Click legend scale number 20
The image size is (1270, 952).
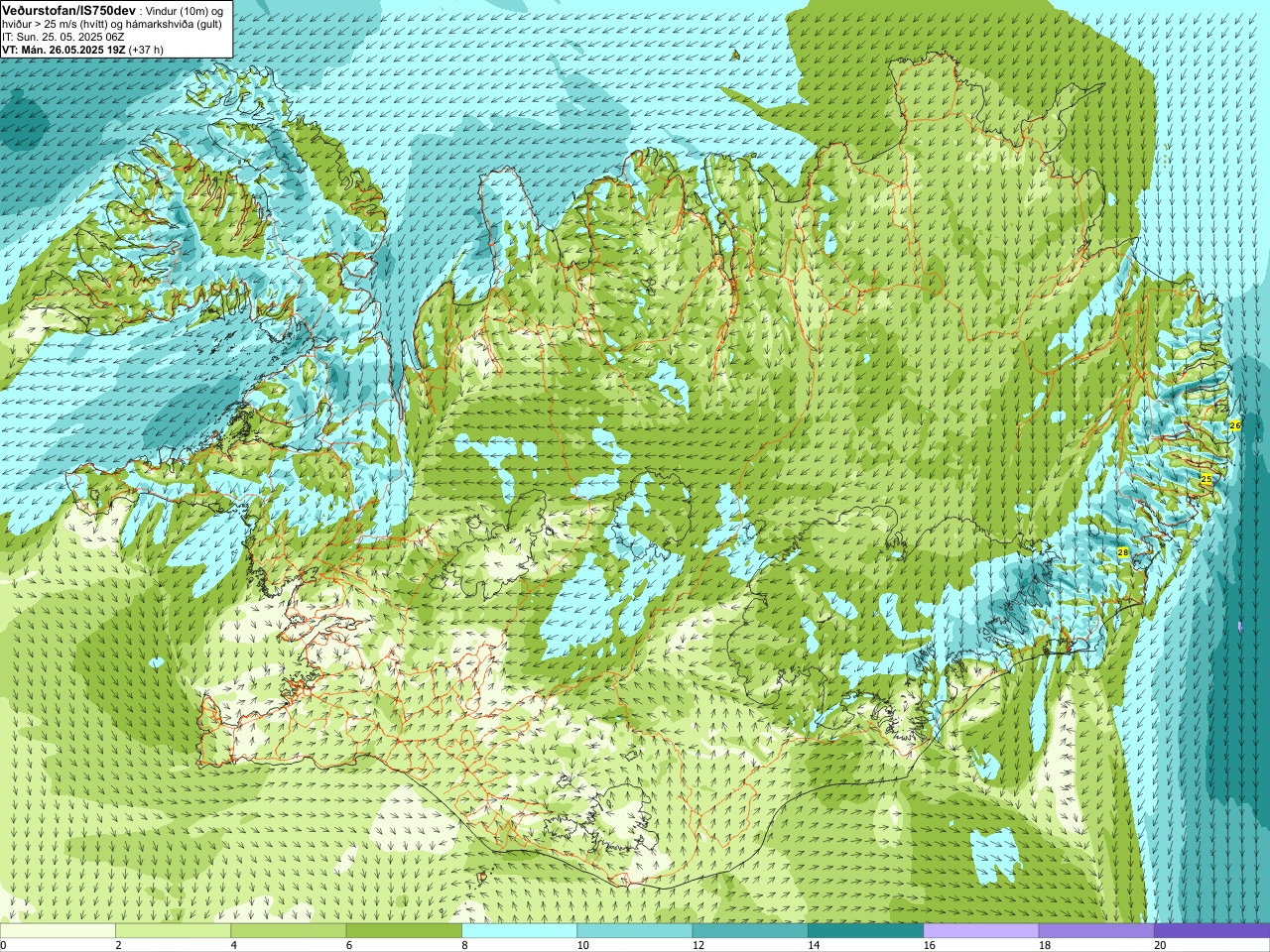[1160, 945]
